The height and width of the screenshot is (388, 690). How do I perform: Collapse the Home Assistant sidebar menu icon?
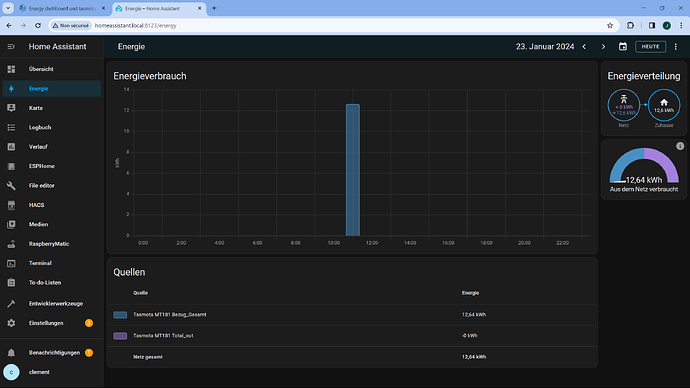(x=11, y=47)
